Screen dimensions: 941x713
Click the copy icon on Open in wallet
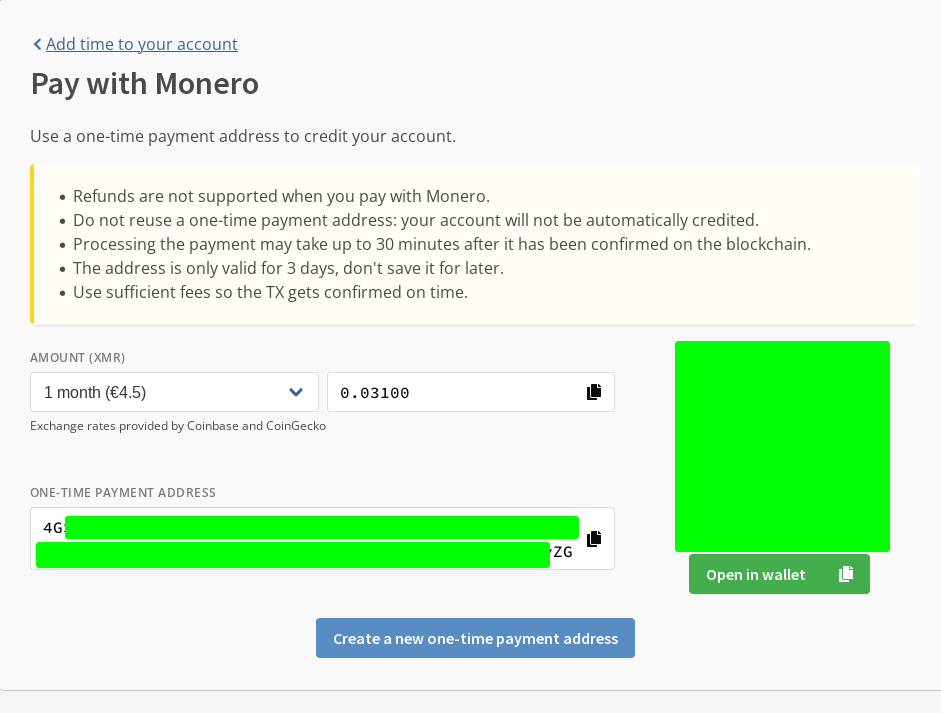(846, 574)
